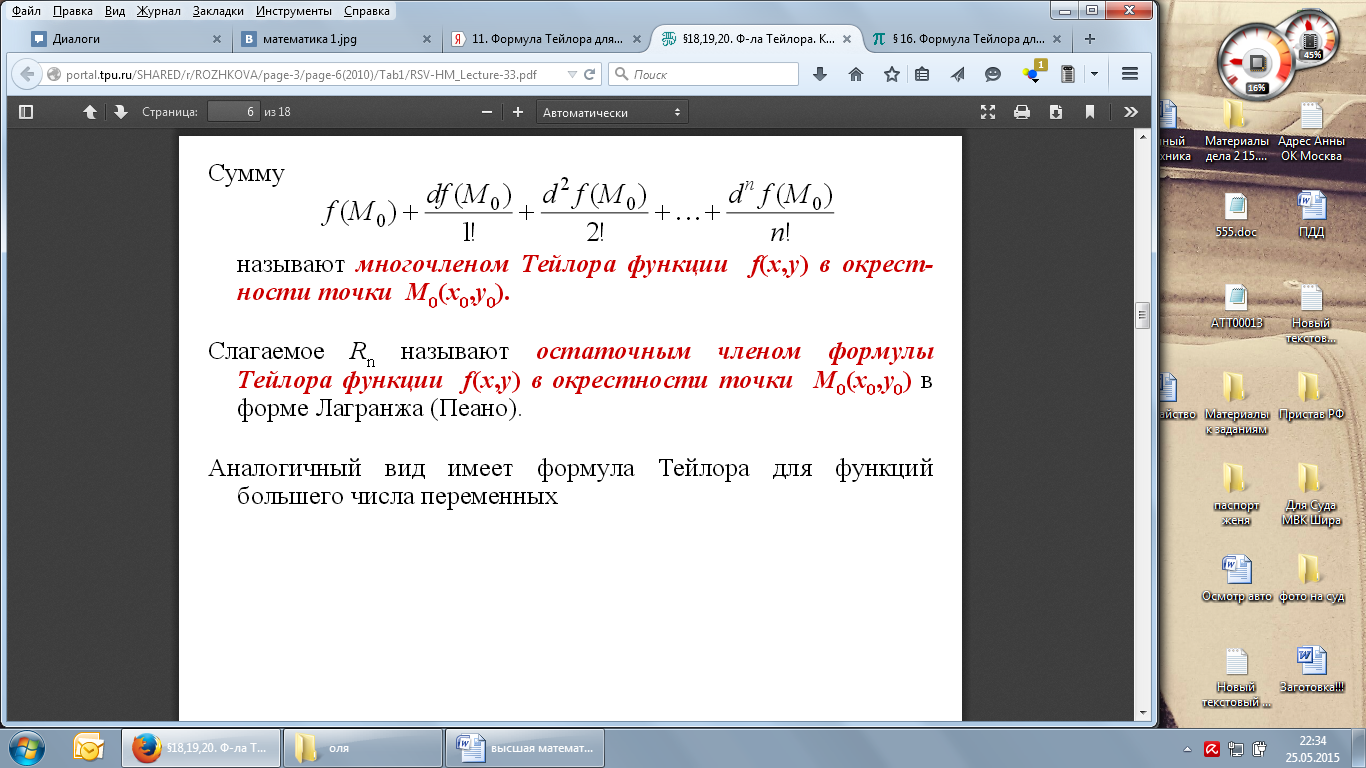1366x768 pixels.
Task: Open the Справка menu
Action: (367, 12)
